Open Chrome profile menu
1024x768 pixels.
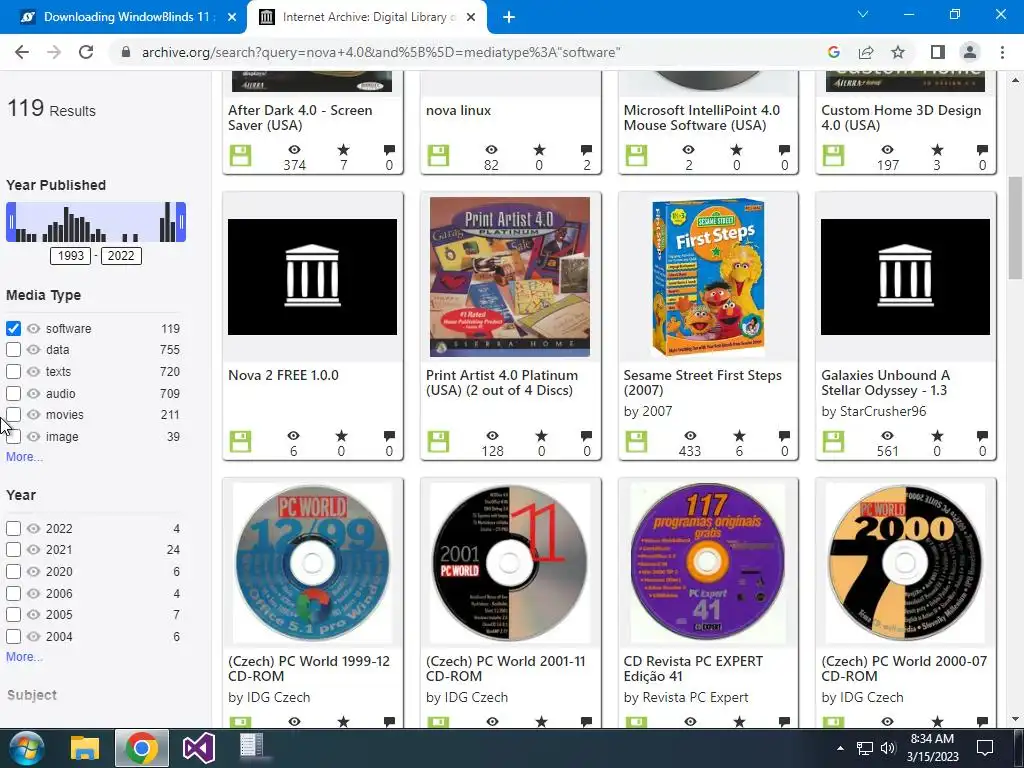970,52
